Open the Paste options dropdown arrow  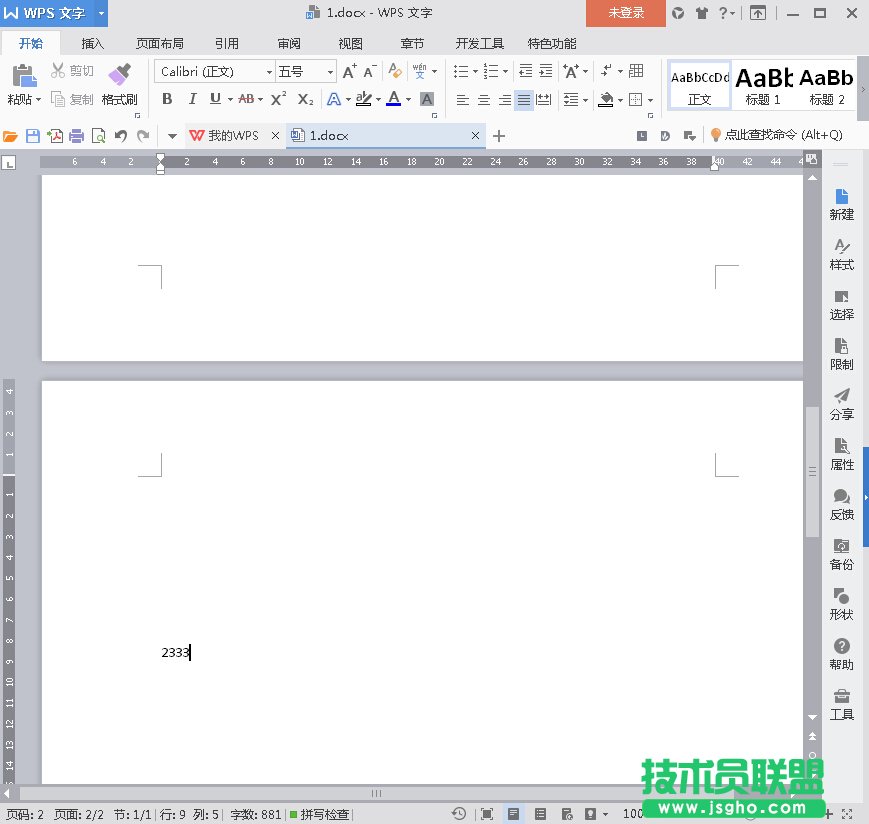(39, 100)
